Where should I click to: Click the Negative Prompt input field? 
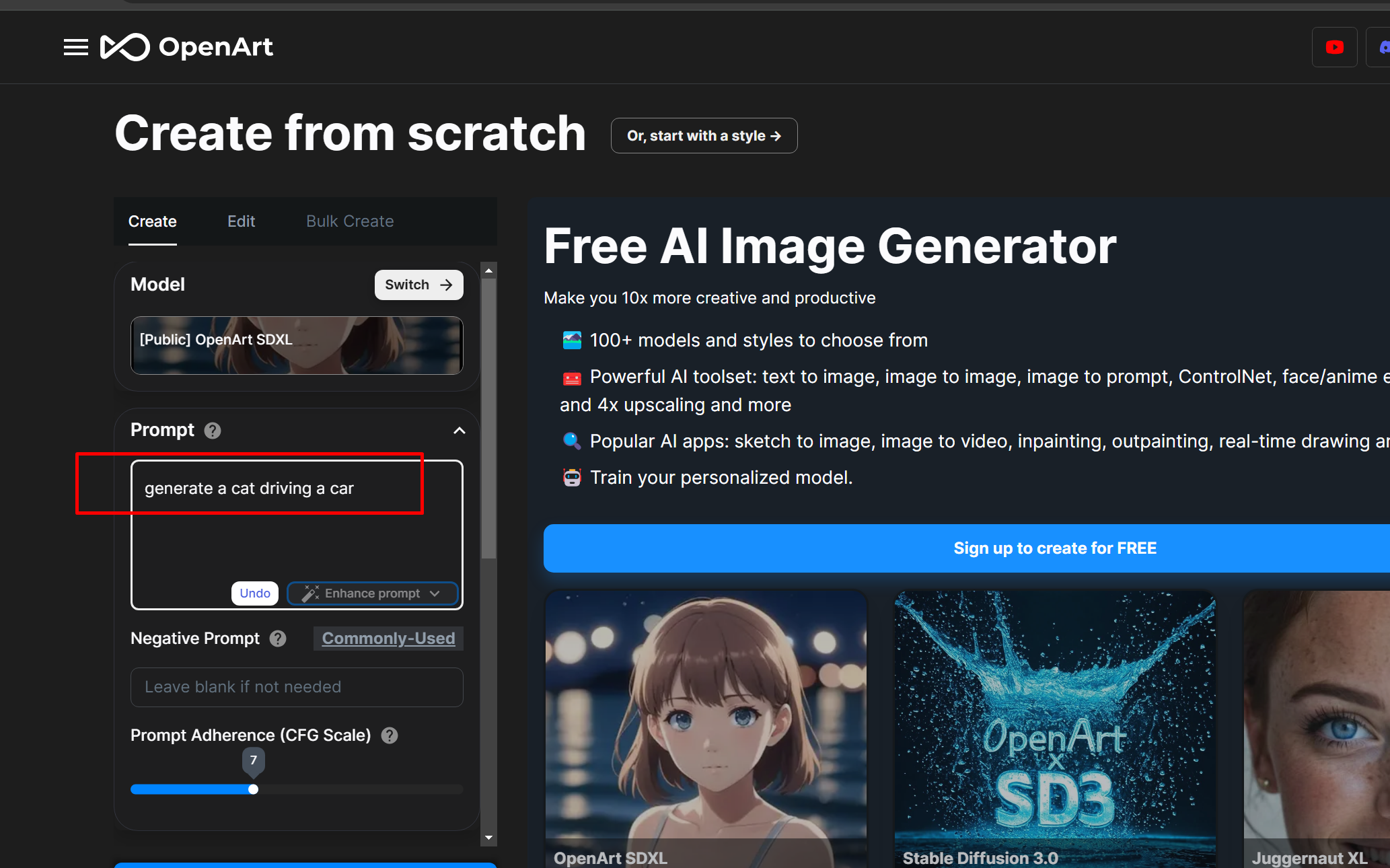[x=297, y=687]
